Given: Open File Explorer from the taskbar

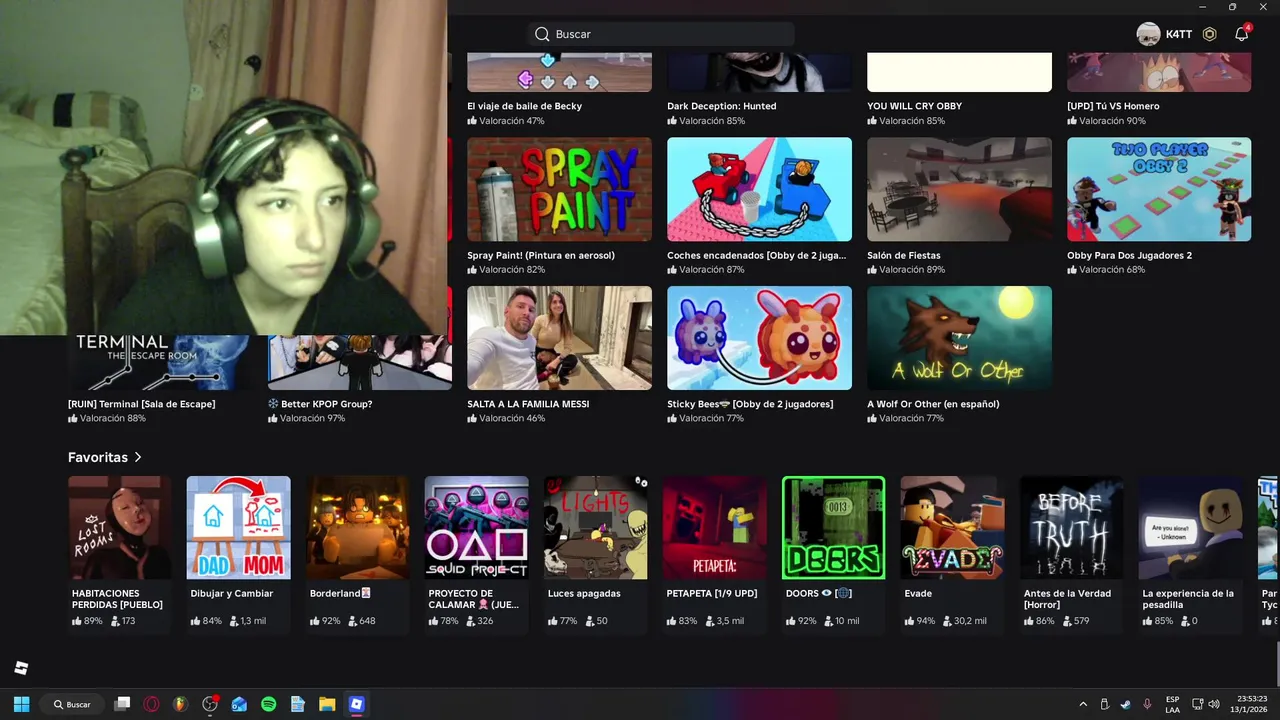Looking at the screenshot, I should click(x=327, y=704).
